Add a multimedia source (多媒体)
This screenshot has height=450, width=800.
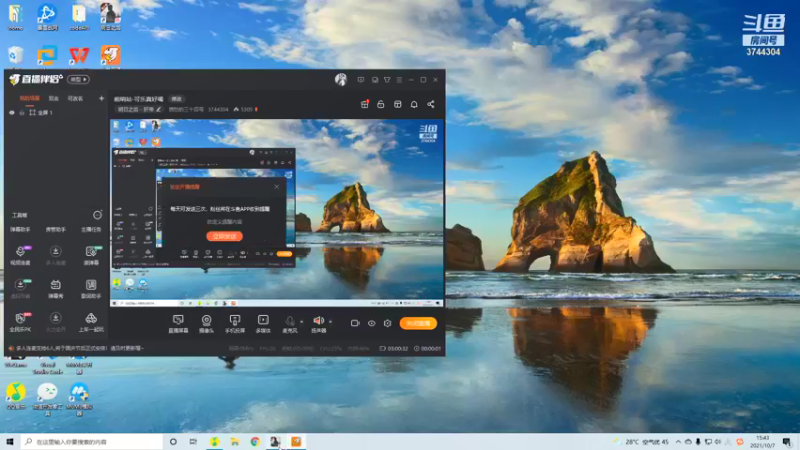click(x=263, y=323)
